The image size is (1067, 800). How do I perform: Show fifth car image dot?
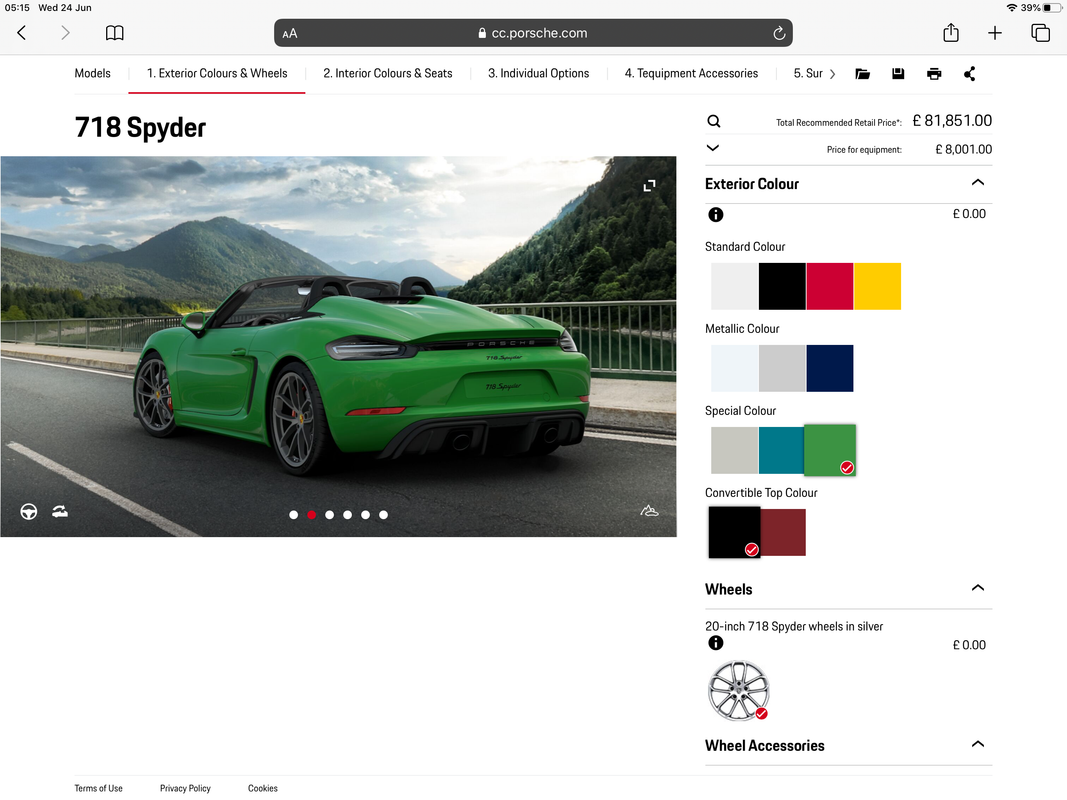(365, 515)
